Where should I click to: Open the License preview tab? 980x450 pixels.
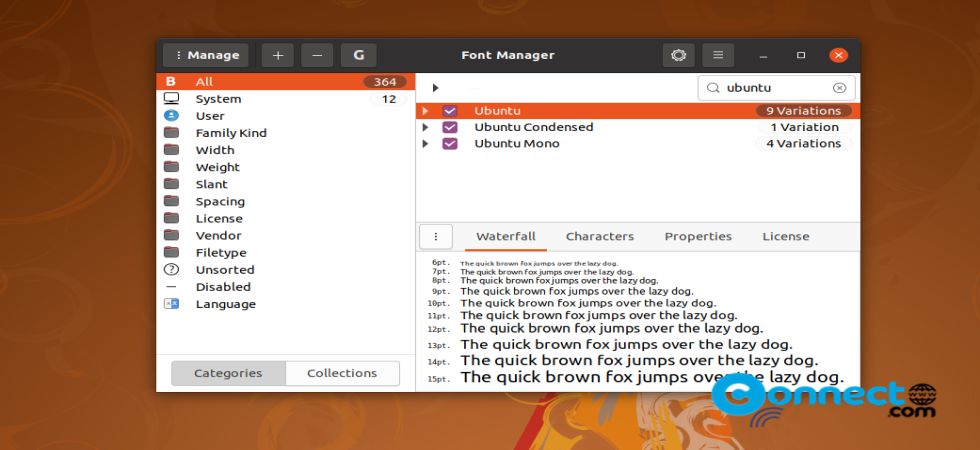coord(786,236)
